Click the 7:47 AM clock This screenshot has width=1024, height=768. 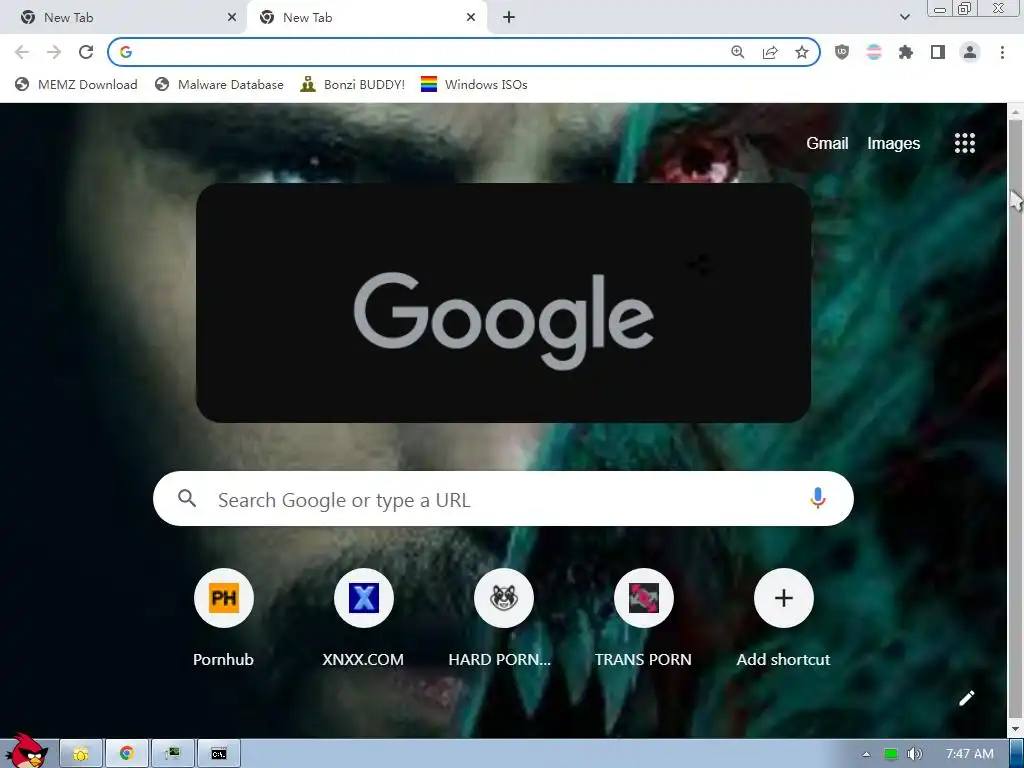point(969,754)
